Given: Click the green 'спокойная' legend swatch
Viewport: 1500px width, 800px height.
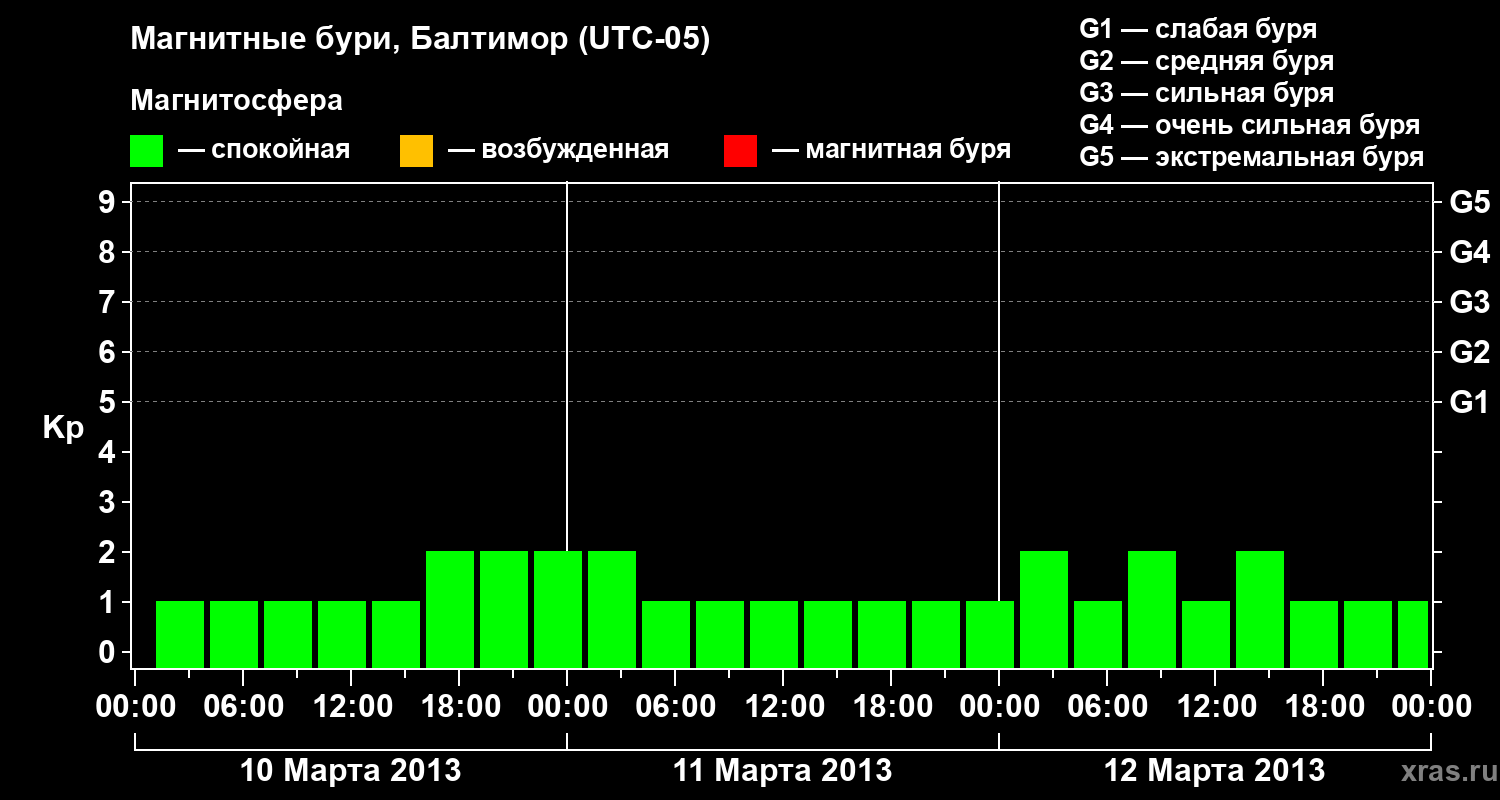Looking at the screenshot, I should coord(147,150).
